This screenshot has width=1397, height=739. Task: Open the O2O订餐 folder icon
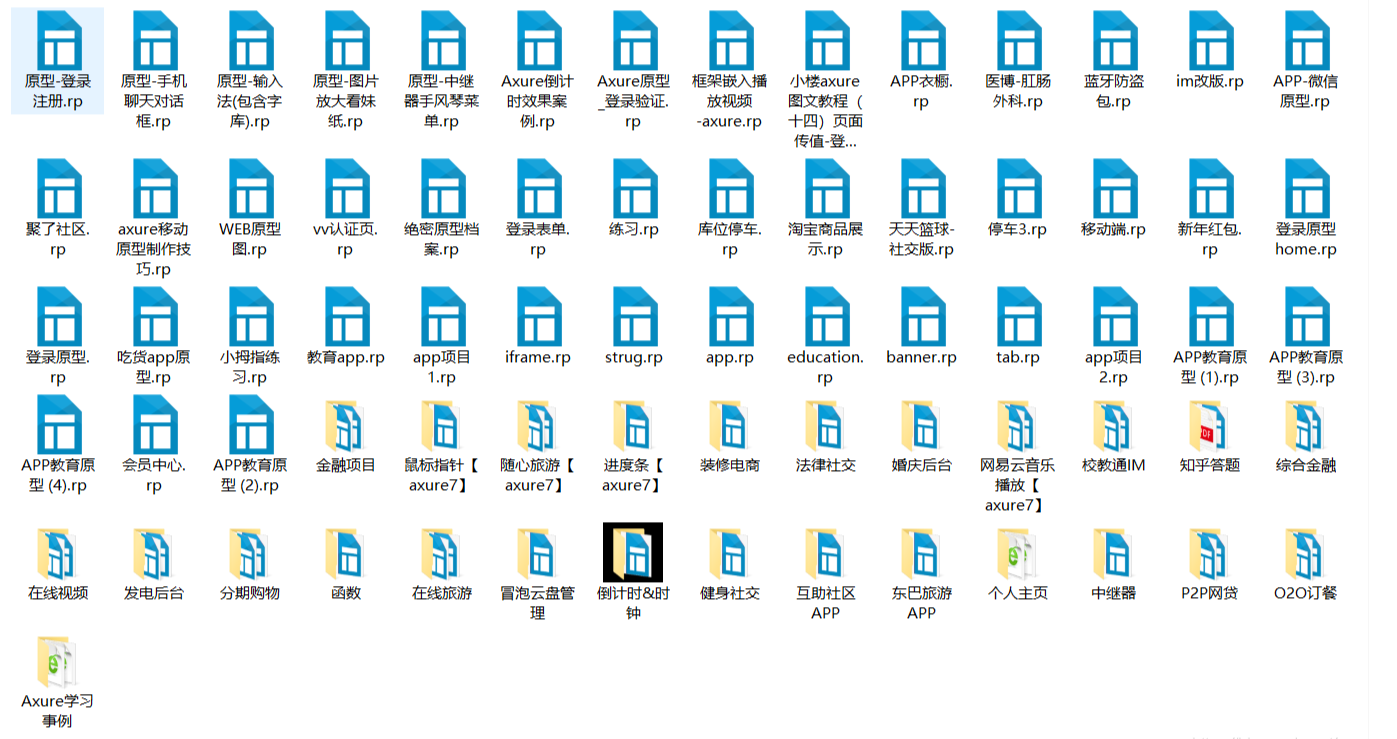click(x=1306, y=554)
